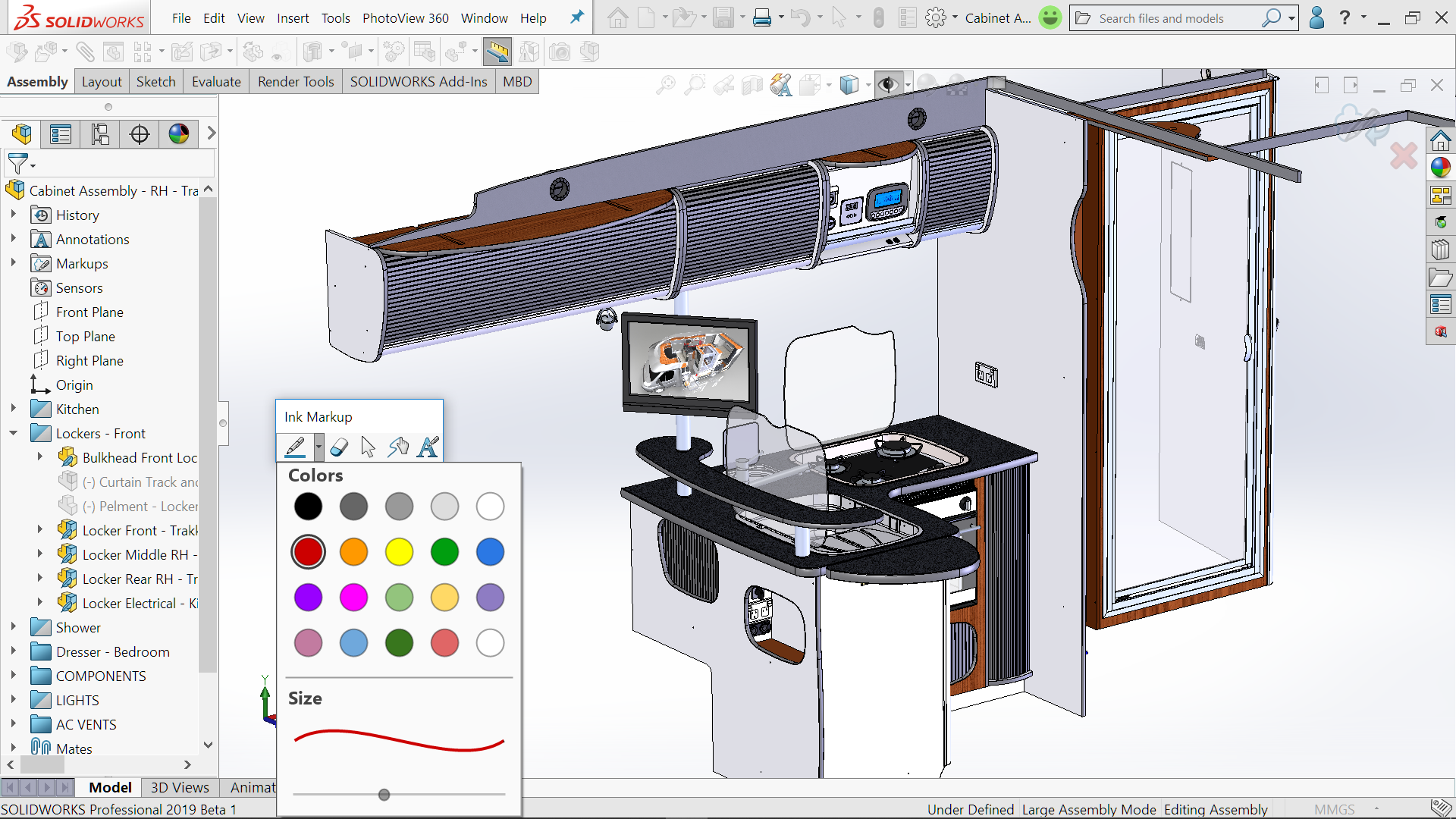Switch to the Evaluate tab
The width and height of the screenshot is (1456, 819).
point(216,82)
